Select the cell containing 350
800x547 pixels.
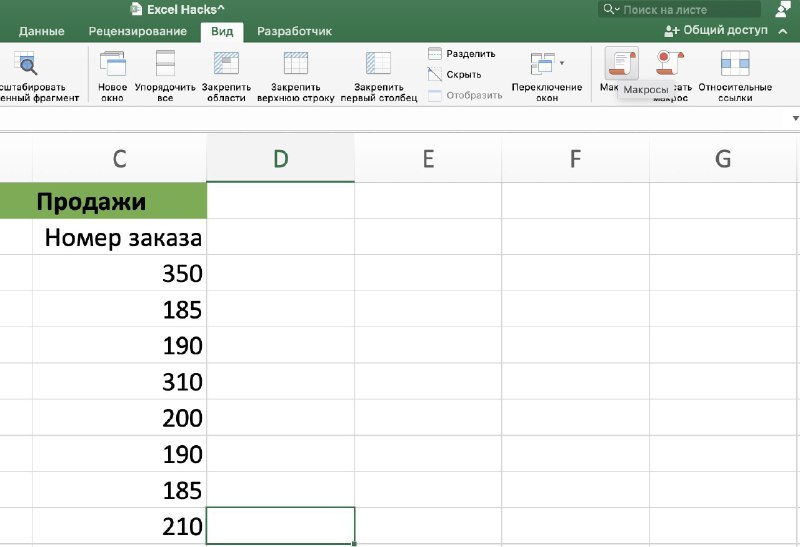119,273
